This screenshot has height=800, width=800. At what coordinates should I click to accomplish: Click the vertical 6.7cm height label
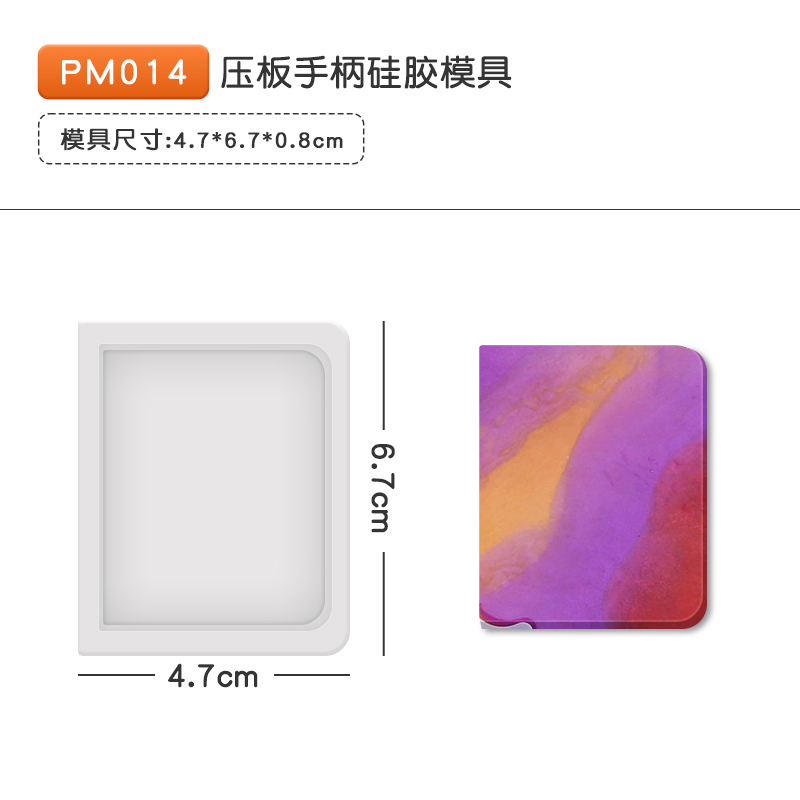click(383, 488)
